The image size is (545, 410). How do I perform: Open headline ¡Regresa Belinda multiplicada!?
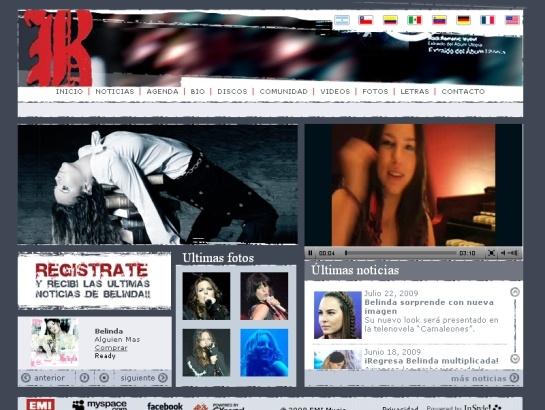(431, 361)
